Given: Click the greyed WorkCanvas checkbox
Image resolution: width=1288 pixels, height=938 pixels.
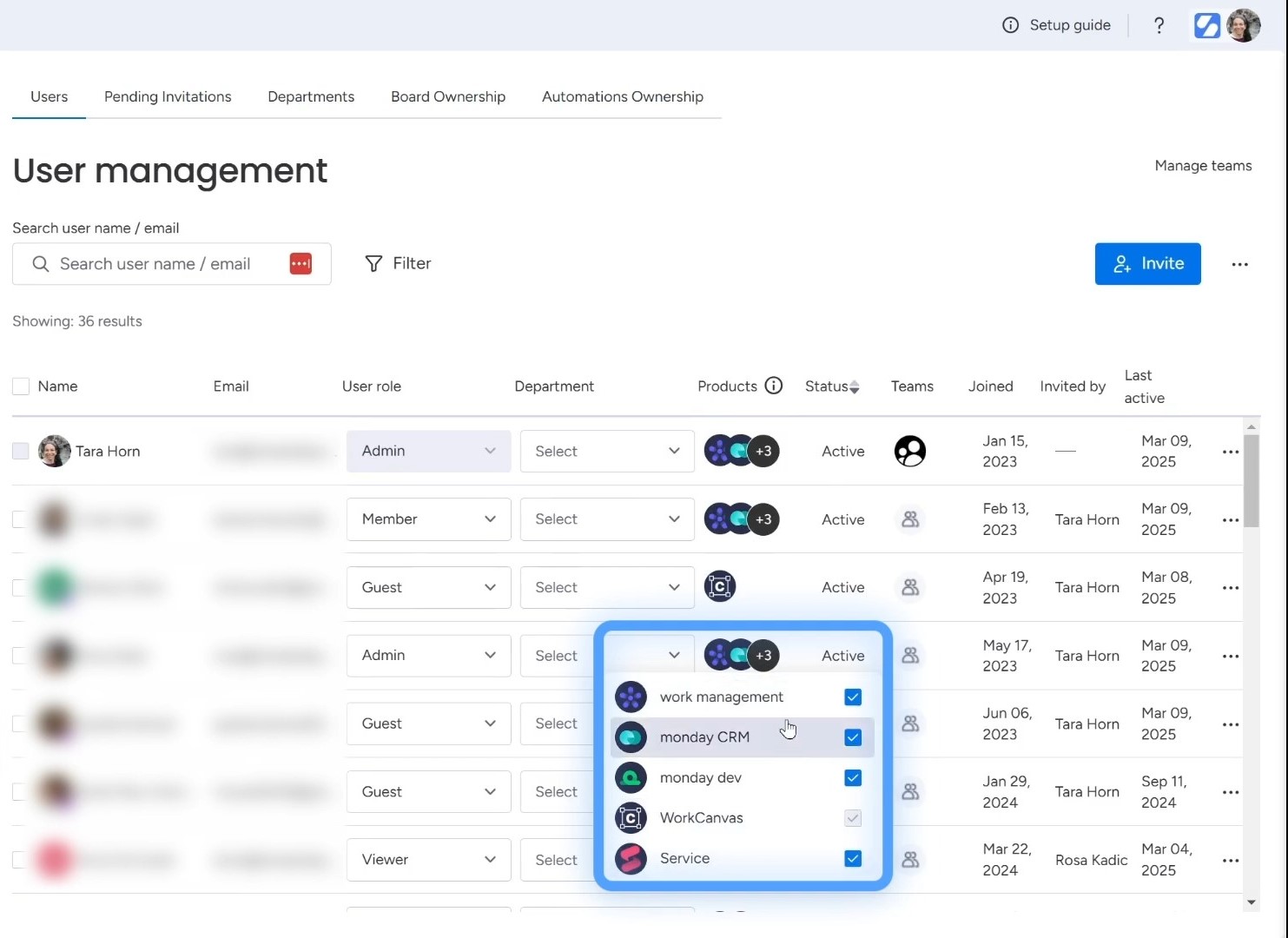Looking at the screenshot, I should tap(853, 818).
